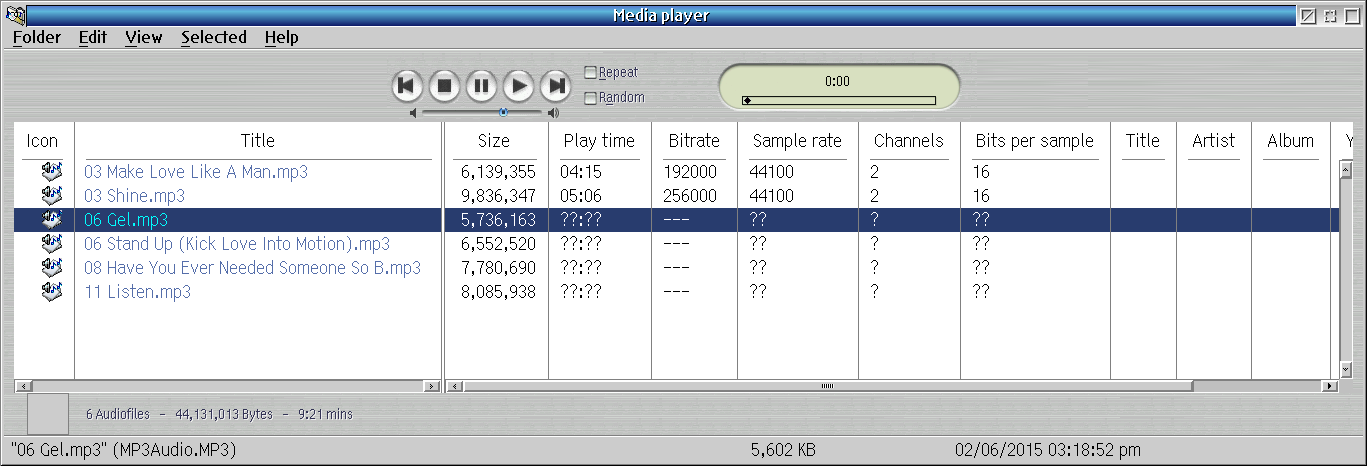Viewport: 1367px width, 466px height.
Task: Click the audio icon for 11 Listen.mp3
Action: (52, 292)
